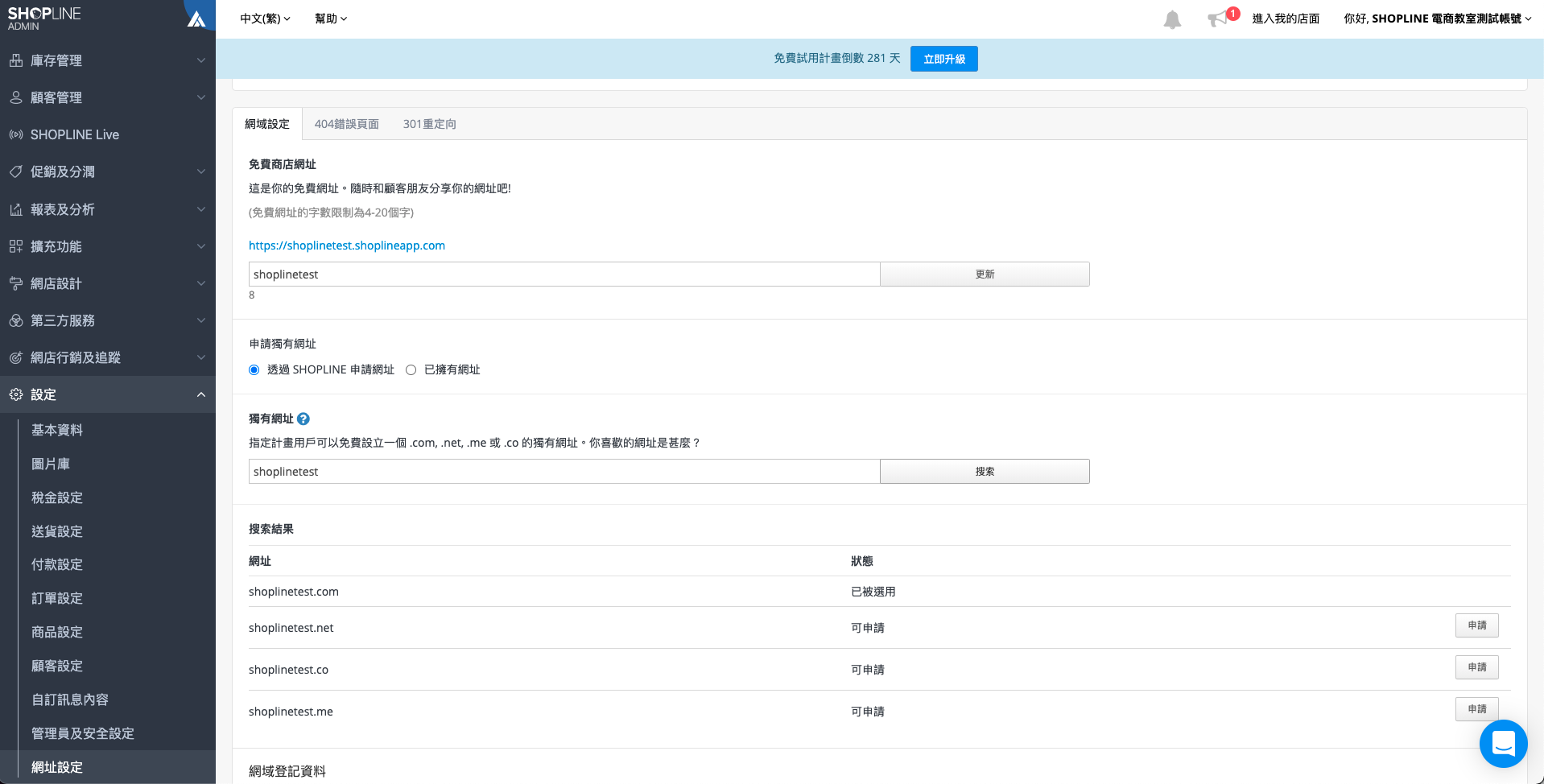The image size is (1544, 784).
Task: Click the free shop URL input field
Action: (x=564, y=274)
